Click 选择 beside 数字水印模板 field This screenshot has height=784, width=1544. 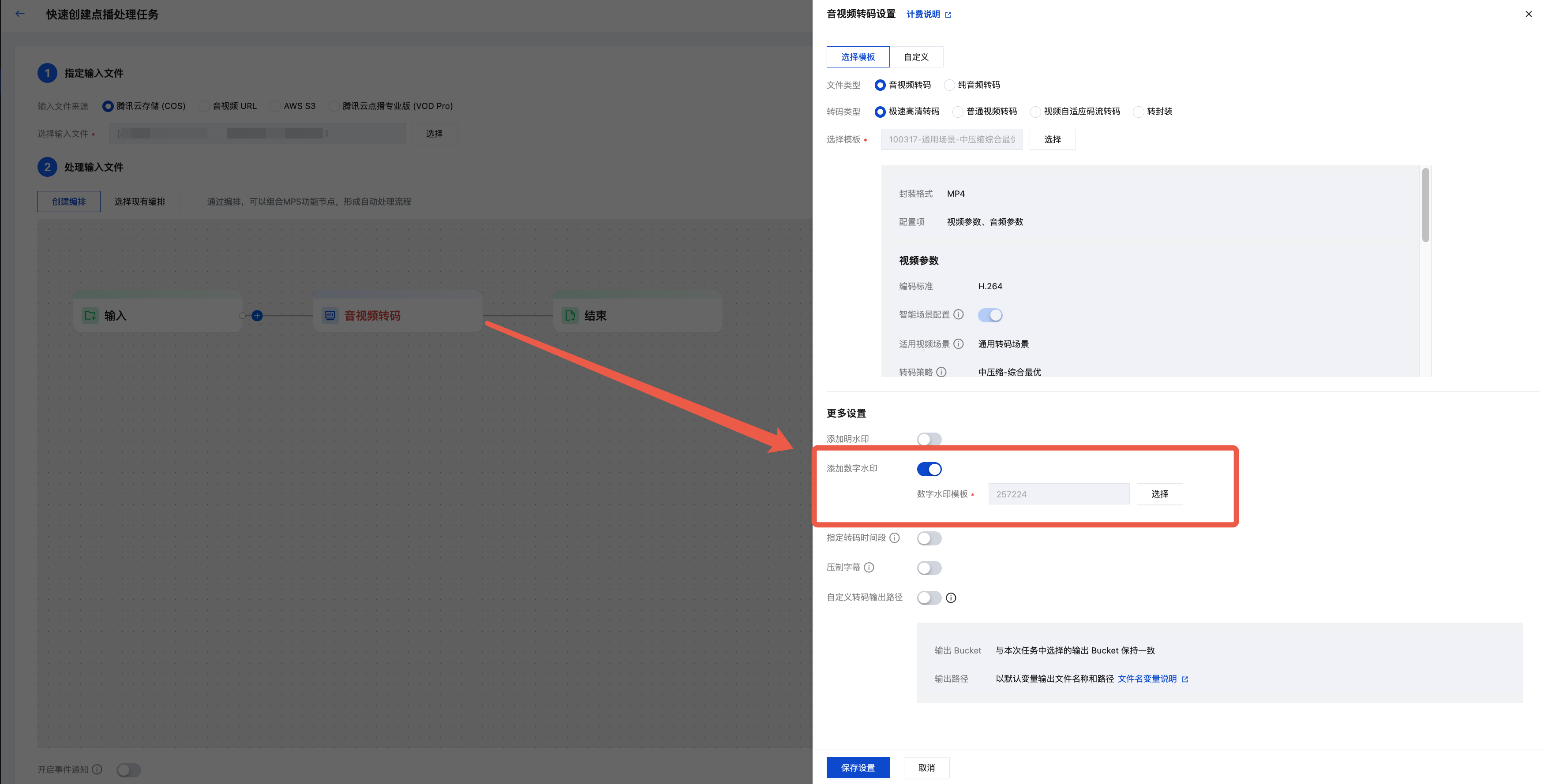tap(1159, 494)
